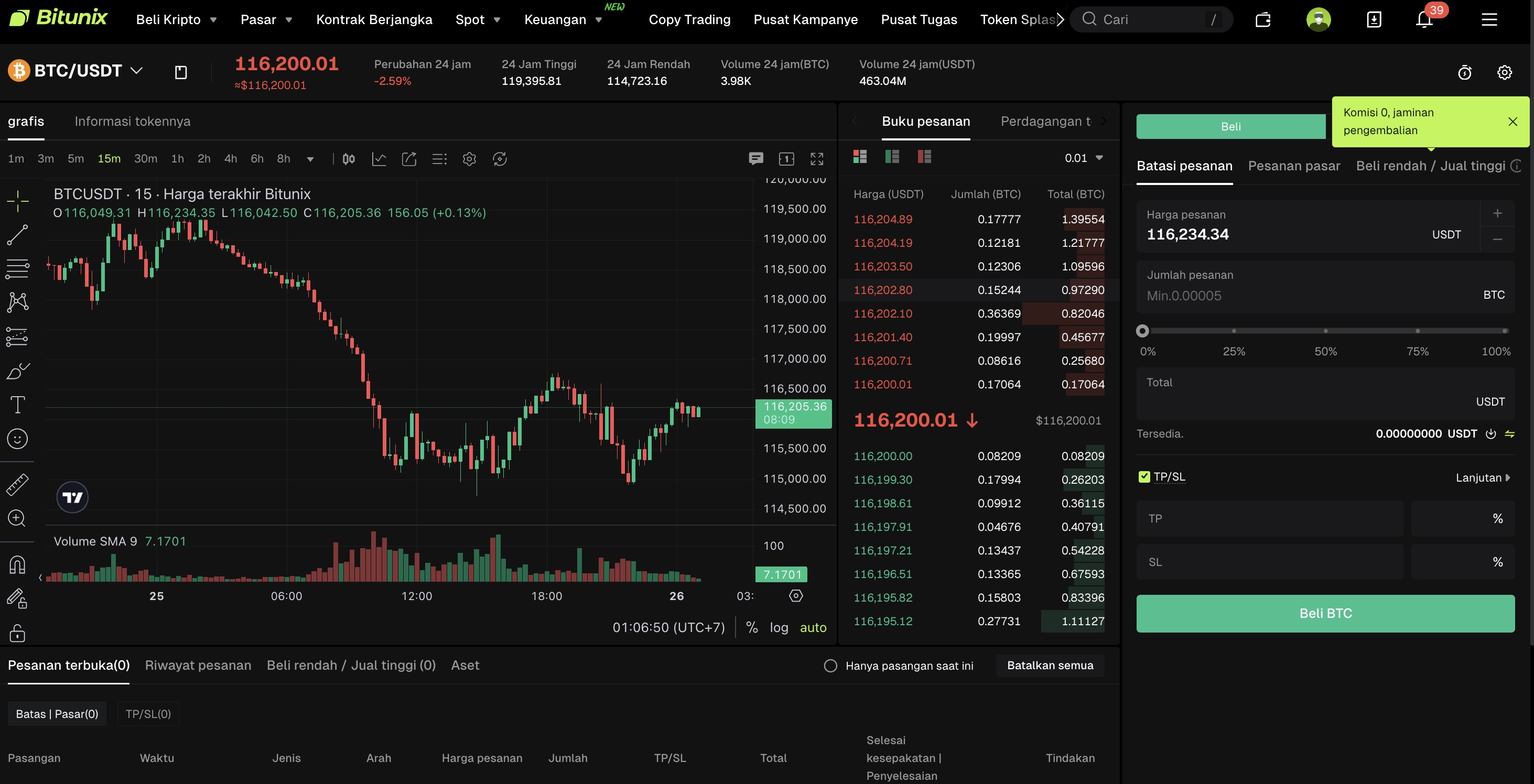The width and height of the screenshot is (1534, 784).
Task: Click the Beli BTC button
Action: [x=1324, y=613]
